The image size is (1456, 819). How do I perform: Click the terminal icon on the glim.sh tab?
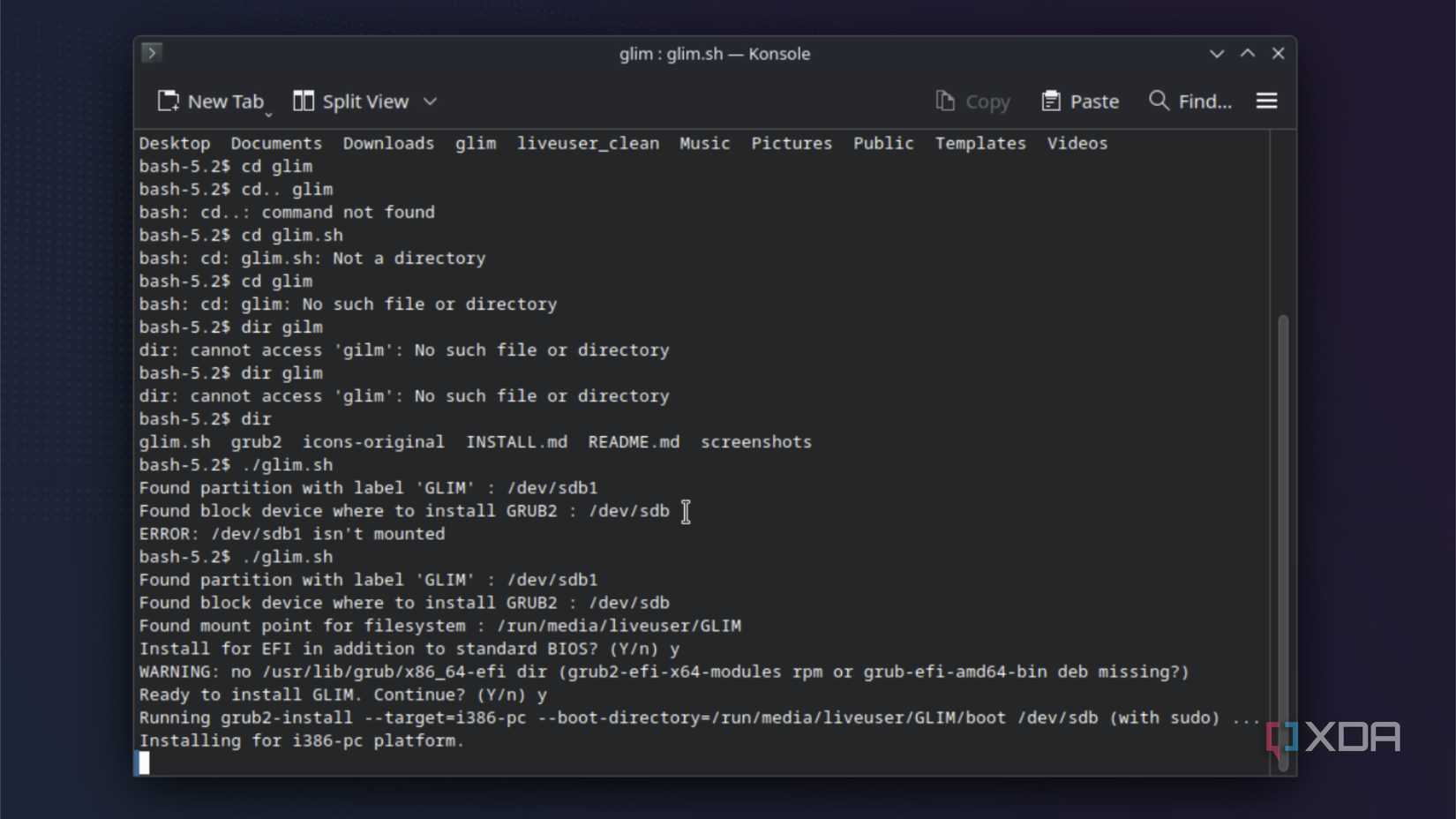pyautogui.click(x=152, y=52)
